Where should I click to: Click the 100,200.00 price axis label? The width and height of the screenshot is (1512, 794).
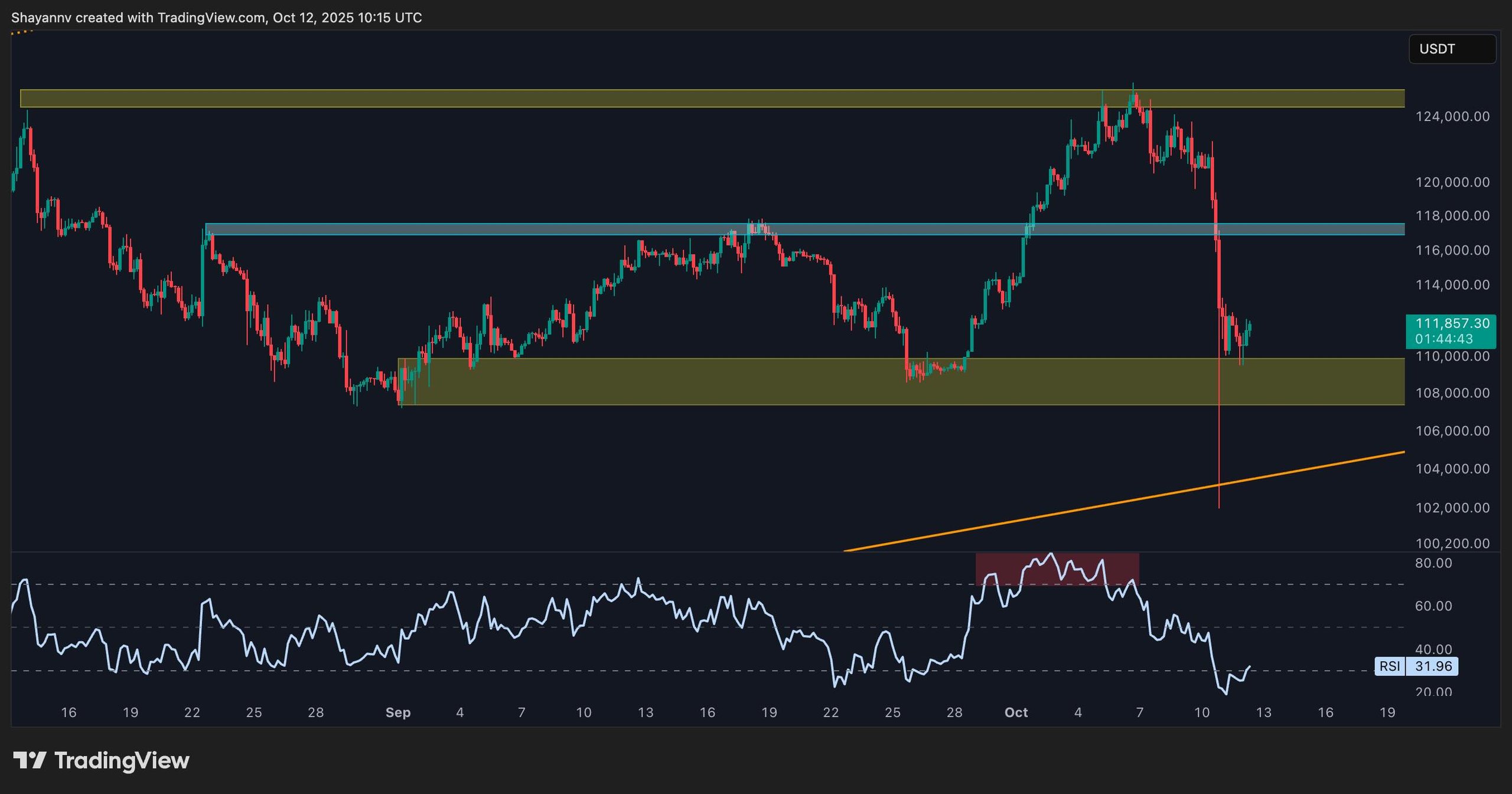click(x=1452, y=543)
